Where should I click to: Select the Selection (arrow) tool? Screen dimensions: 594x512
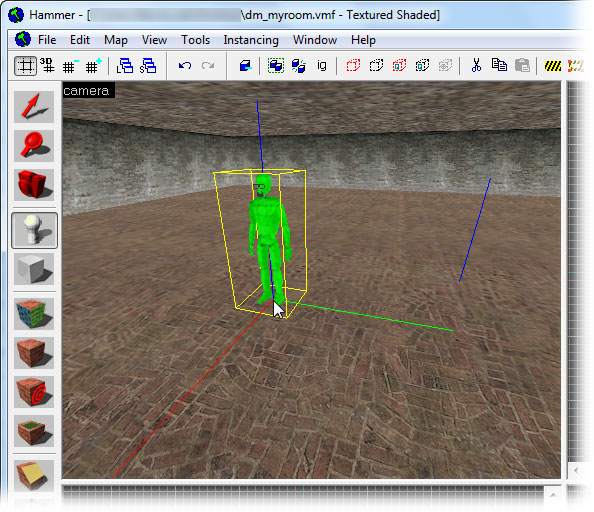tap(34, 107)
